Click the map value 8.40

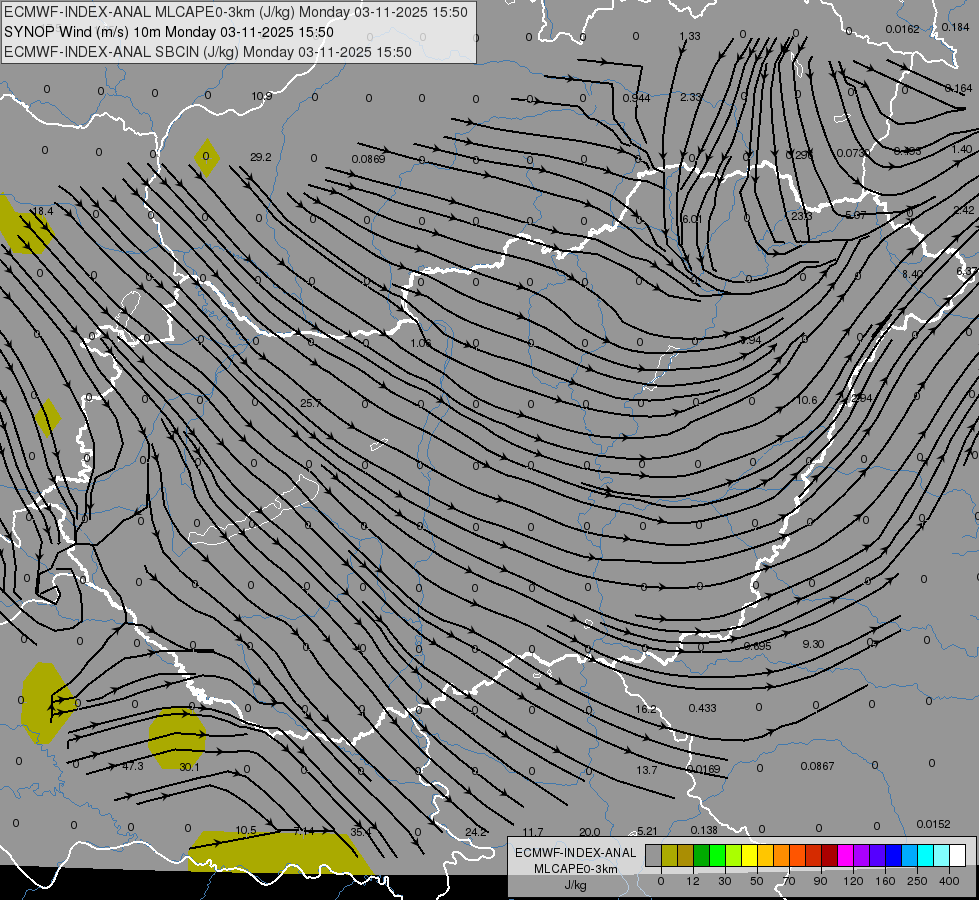[x=912, y=274]
